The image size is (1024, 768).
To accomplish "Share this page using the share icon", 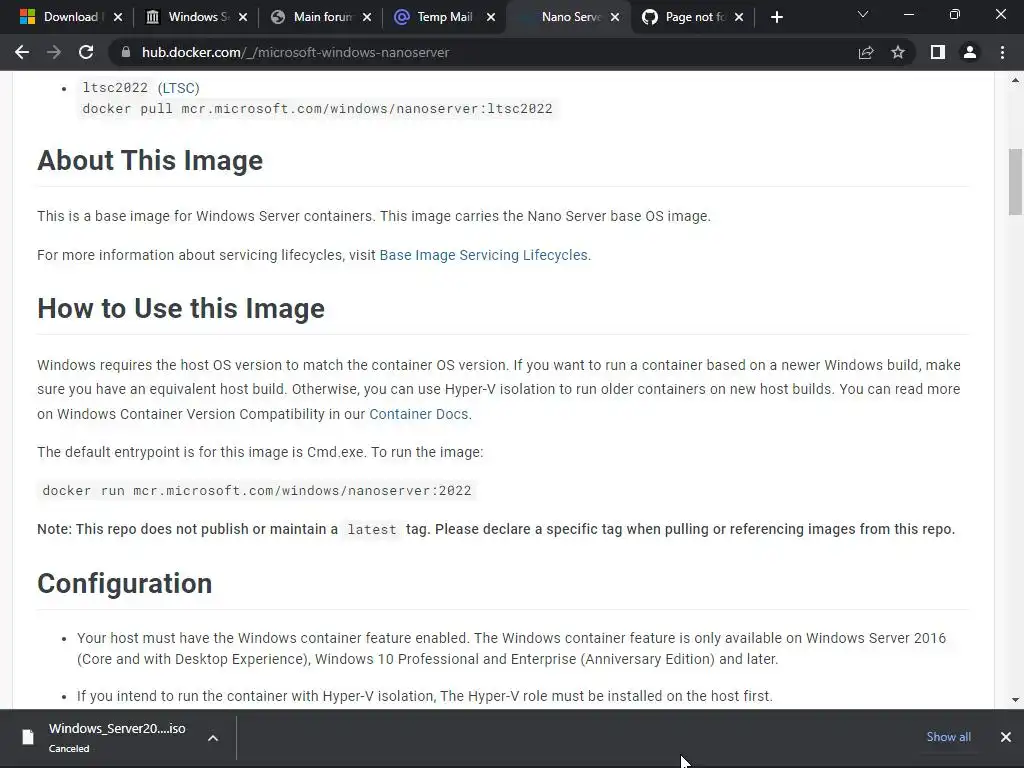I will pyautogui.click(x=866, y=52).
